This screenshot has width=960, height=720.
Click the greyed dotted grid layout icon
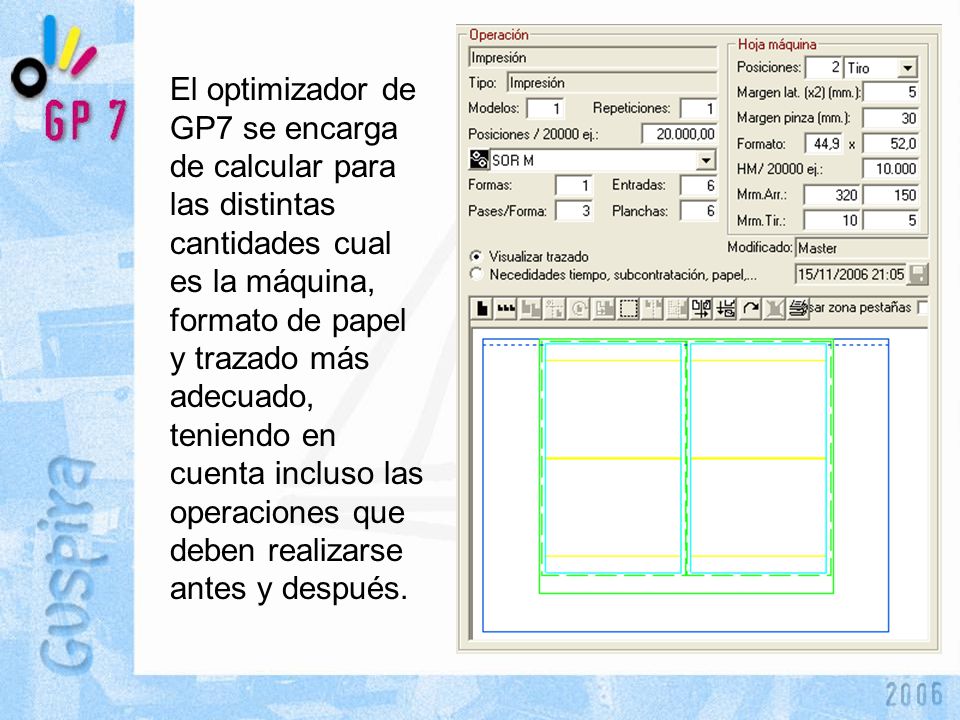677,308
